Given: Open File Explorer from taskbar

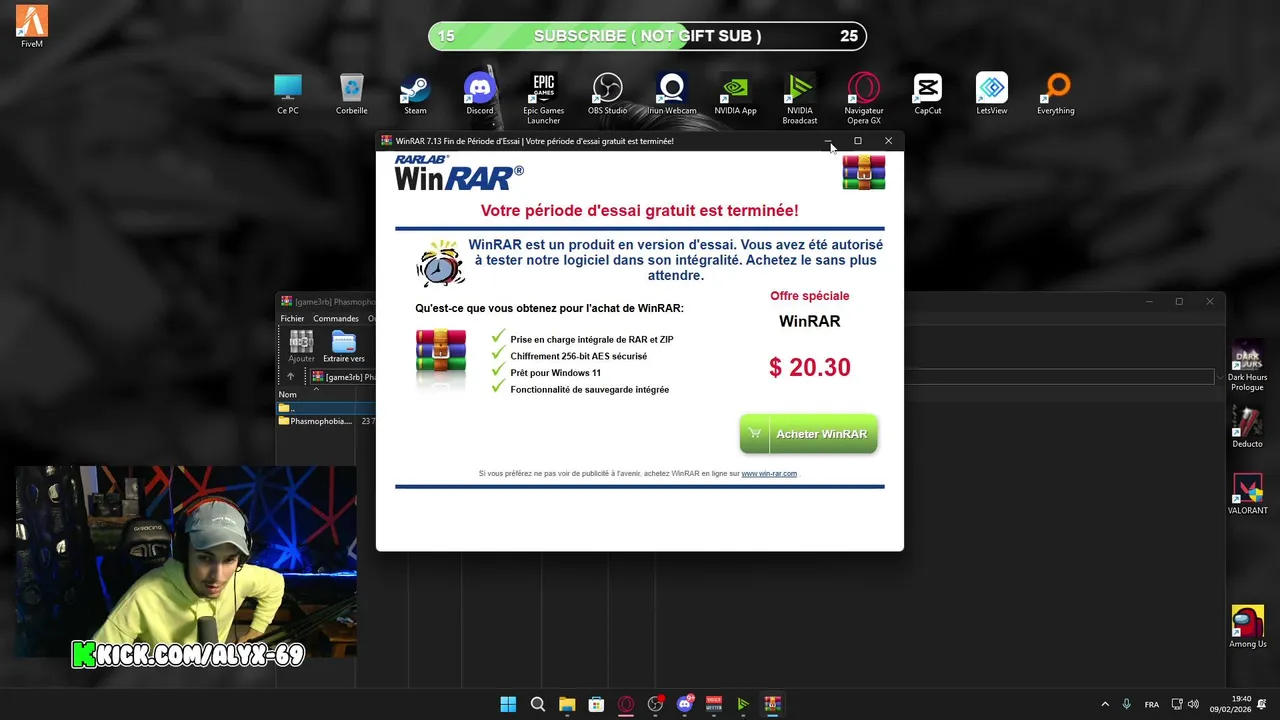Looking at the screenshot, I should point(567,704).
